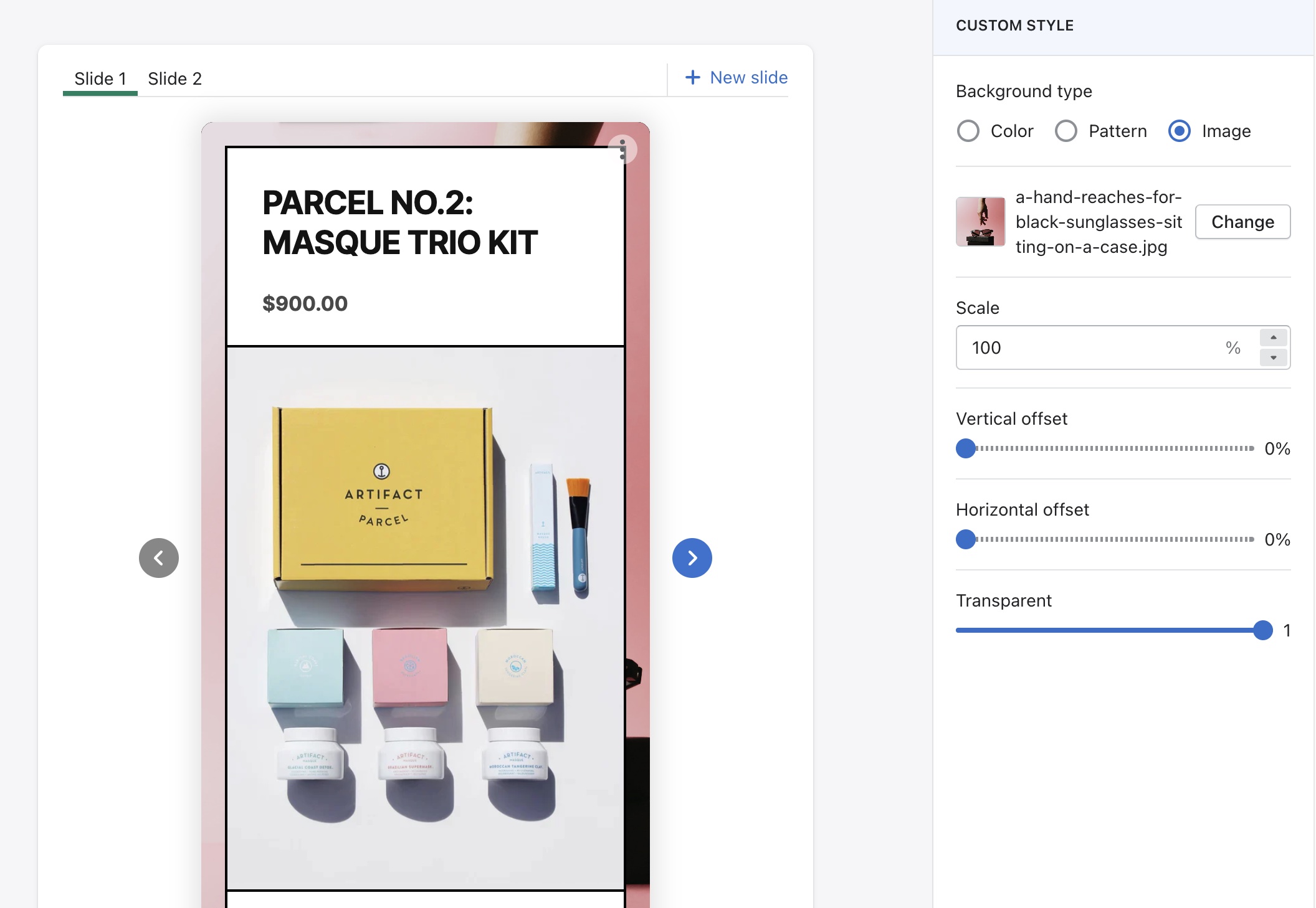This screenshot has height=908, width=1316.
Task: Select the Color background type
Action: click(x=968, y=131)
